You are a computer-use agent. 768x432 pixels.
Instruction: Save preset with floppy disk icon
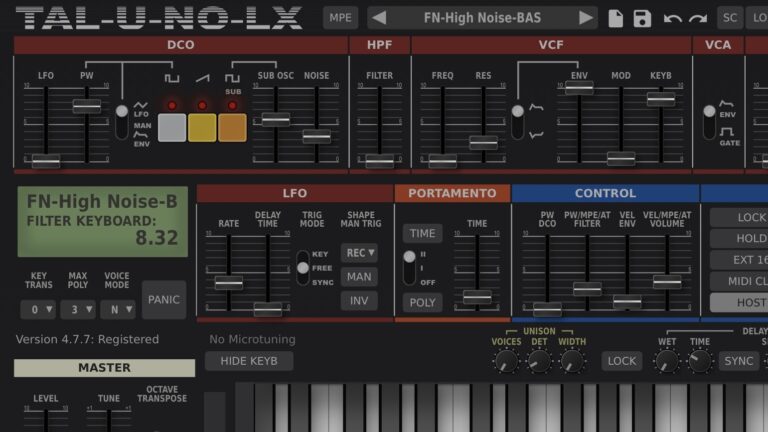click(x=642, y=19)
